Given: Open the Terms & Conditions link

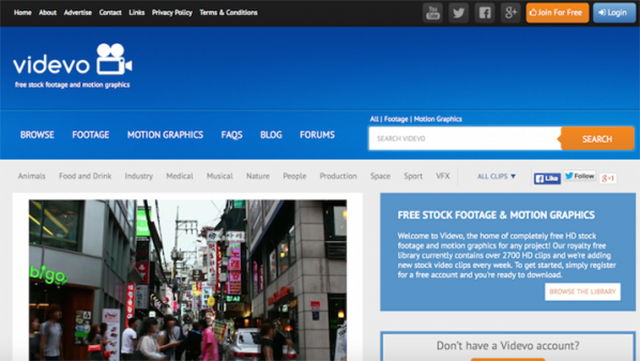Looking at the screenshot, I should click(229, 13).
